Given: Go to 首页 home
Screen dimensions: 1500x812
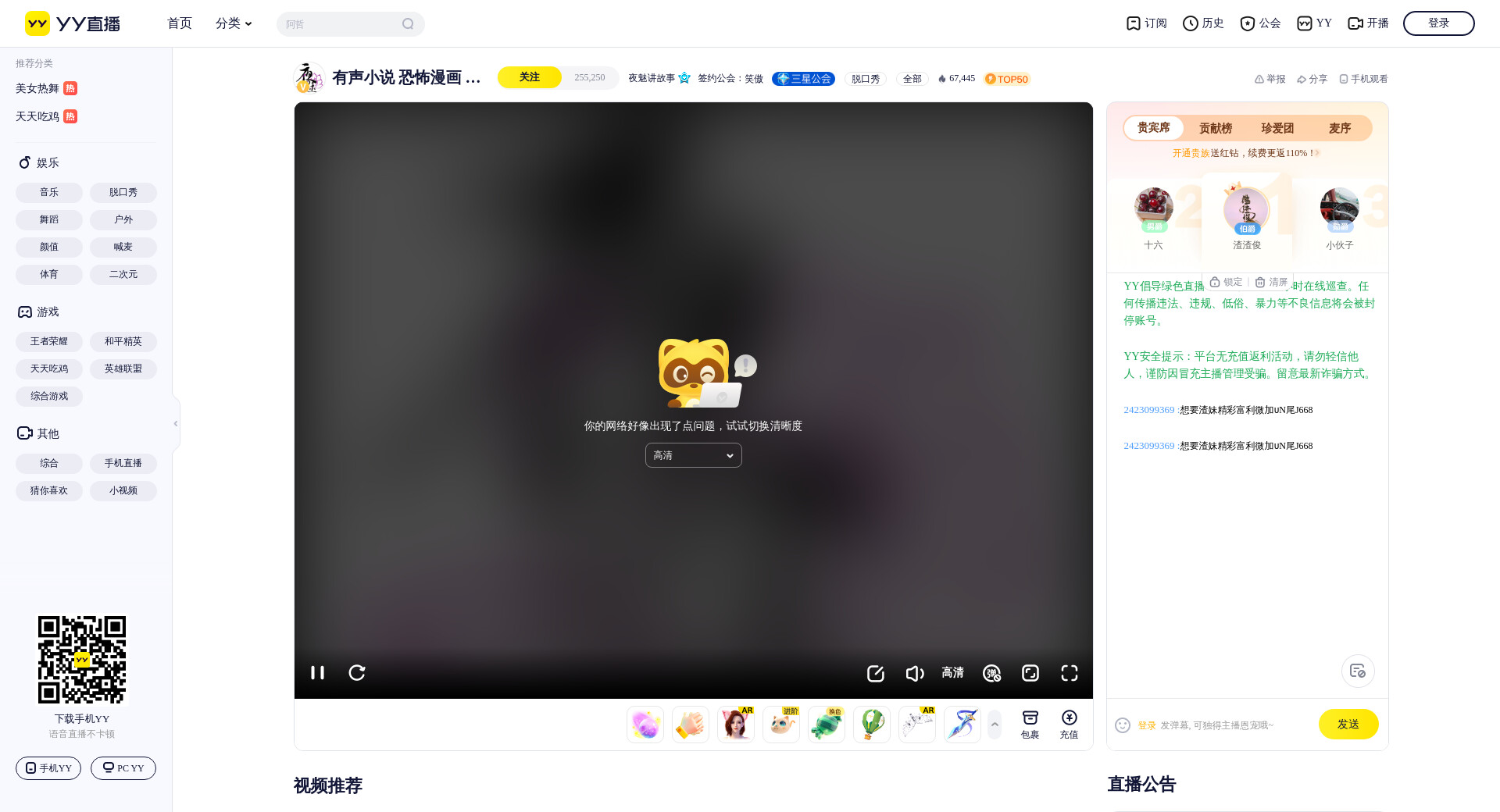Looking at the screenshot, I should click(x=180, y=23).
